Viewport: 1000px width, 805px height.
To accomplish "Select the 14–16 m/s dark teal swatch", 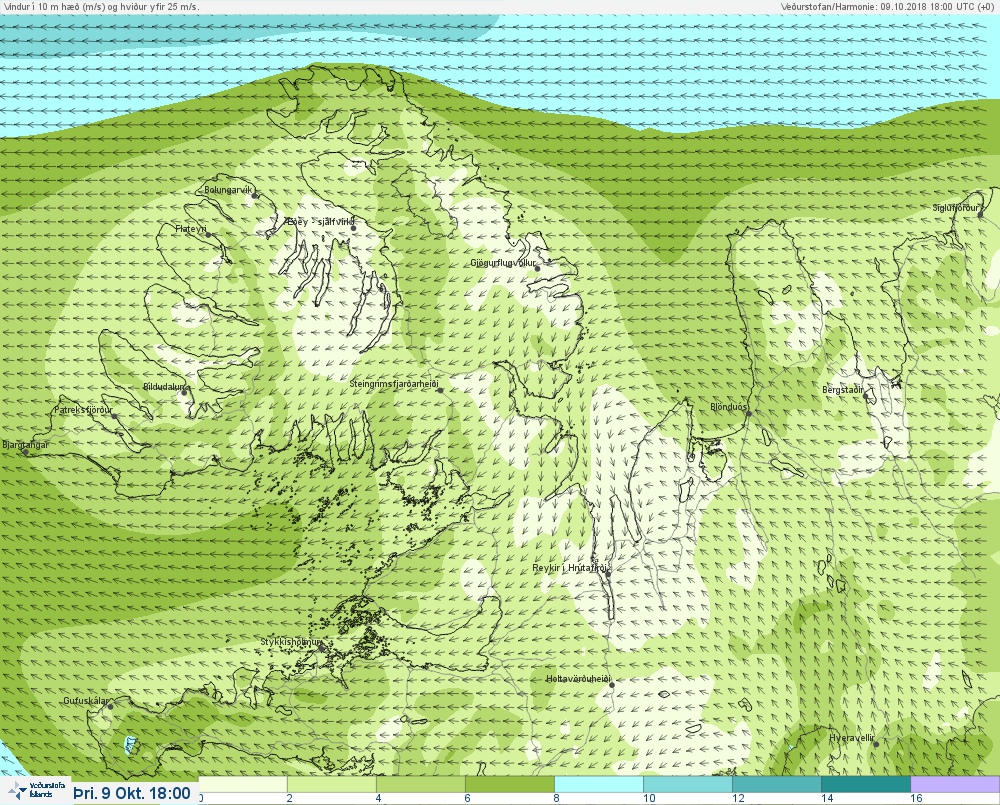I will tap(865, 784).
